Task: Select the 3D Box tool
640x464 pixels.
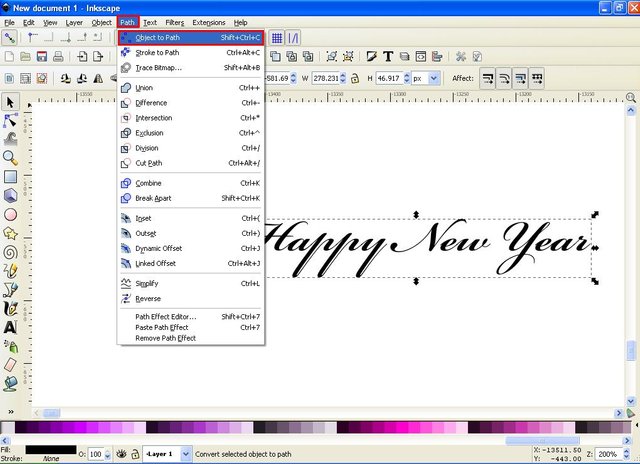Action: [10, 195]
